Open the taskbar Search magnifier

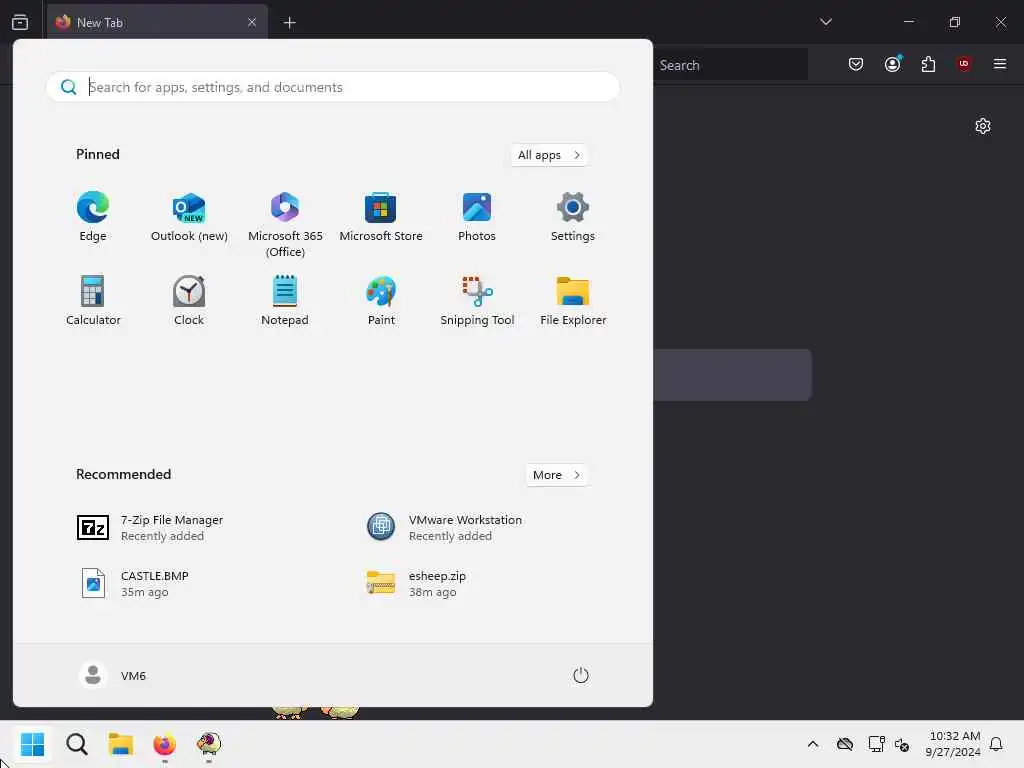76,744
